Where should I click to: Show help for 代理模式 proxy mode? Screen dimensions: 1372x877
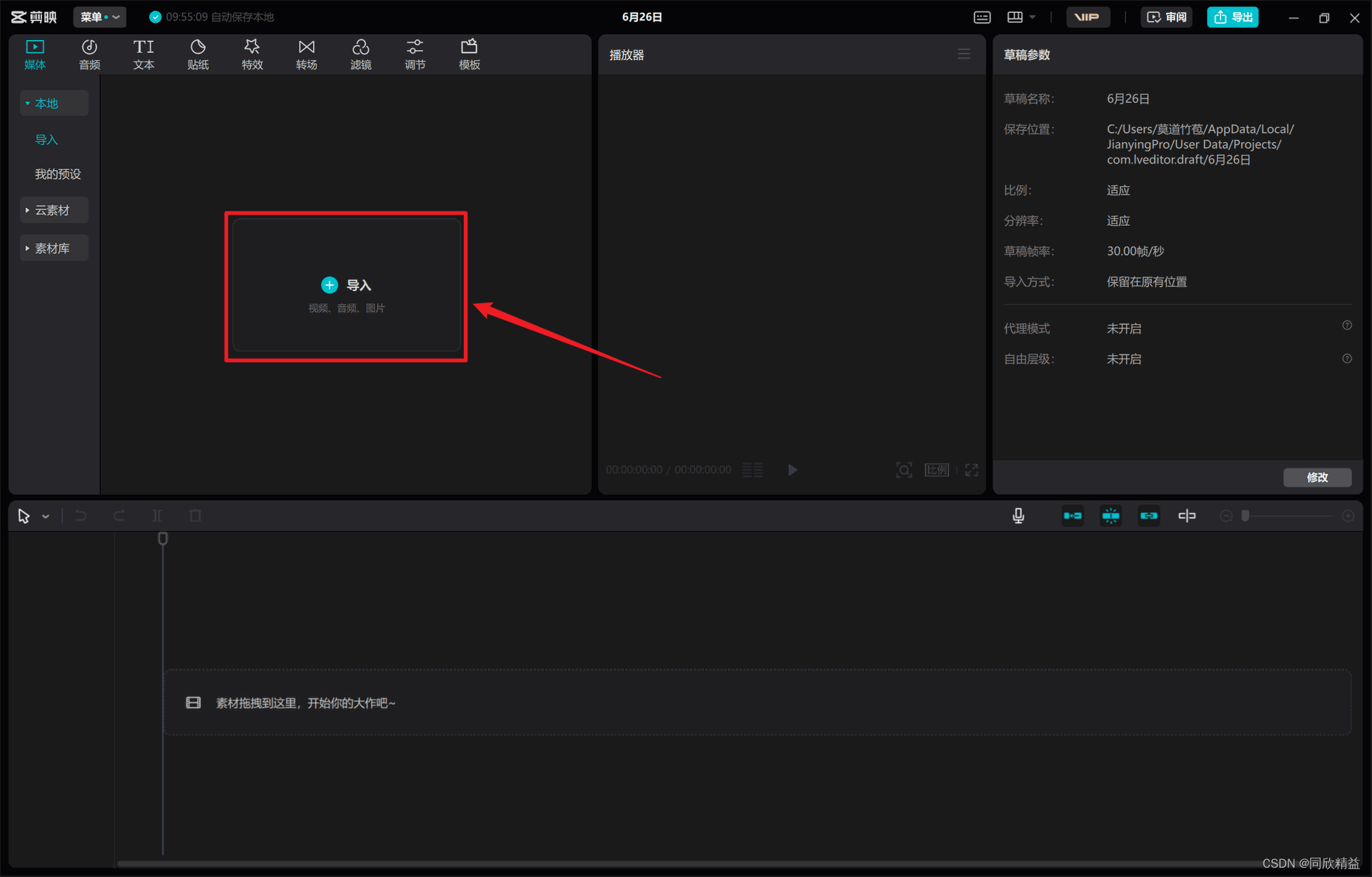(x=1347, y=325)
